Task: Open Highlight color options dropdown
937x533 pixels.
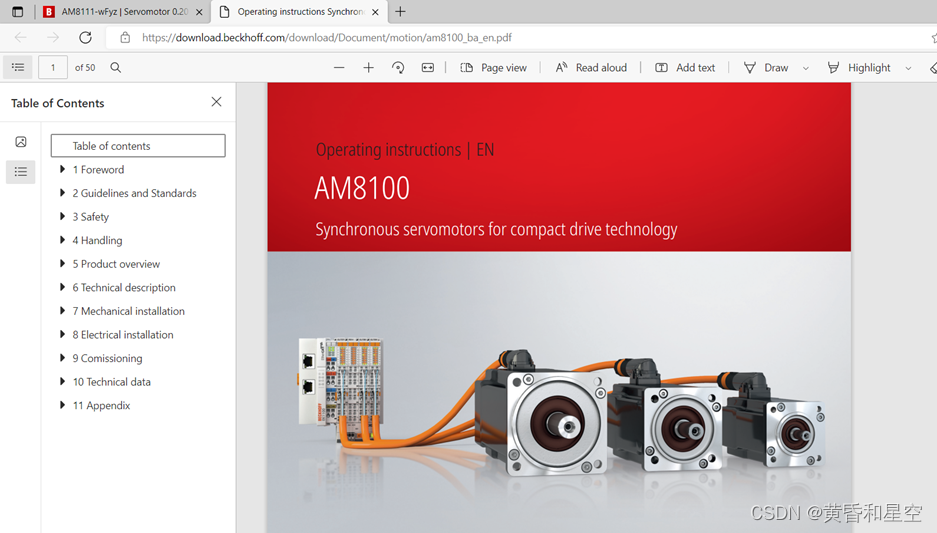Action: coord(908,68)
